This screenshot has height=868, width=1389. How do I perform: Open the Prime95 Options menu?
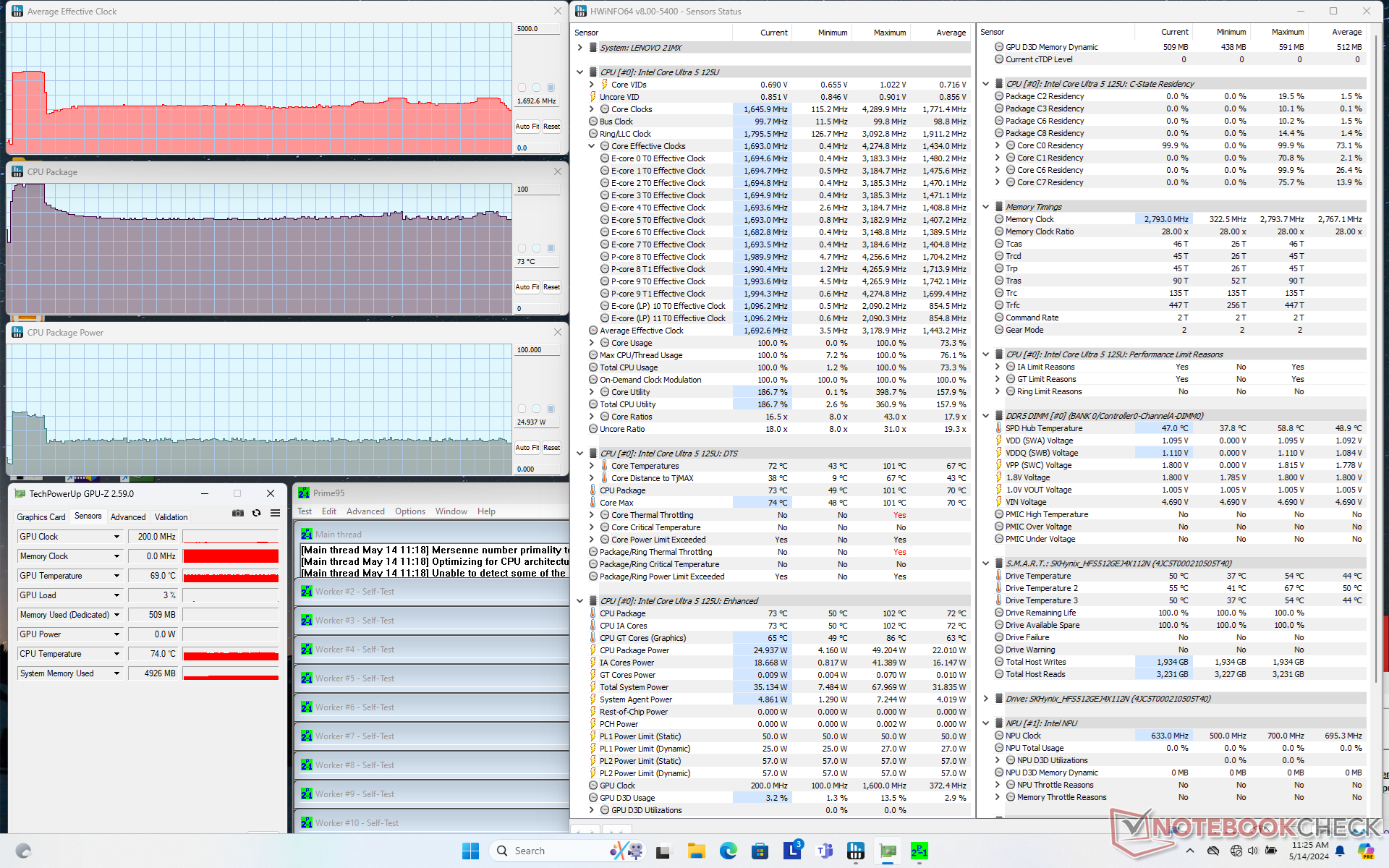[x=409, y=511]
